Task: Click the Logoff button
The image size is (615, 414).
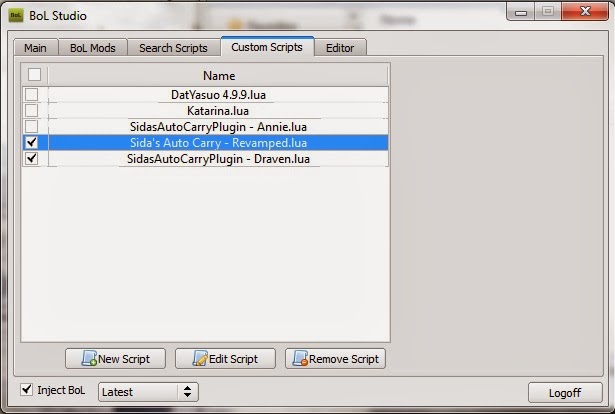Action: point(565,392)
